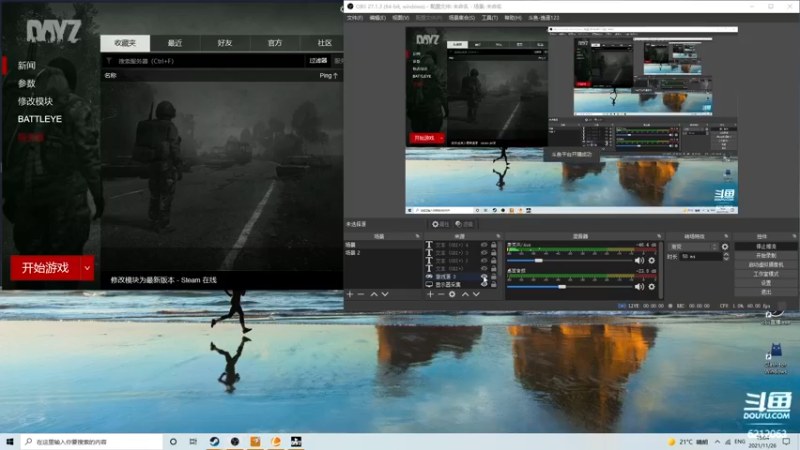The width and height of the screenshot is (800, 450).
Task: Open DayZ launcher taskbar icon
Action: (x=296, y=441)
